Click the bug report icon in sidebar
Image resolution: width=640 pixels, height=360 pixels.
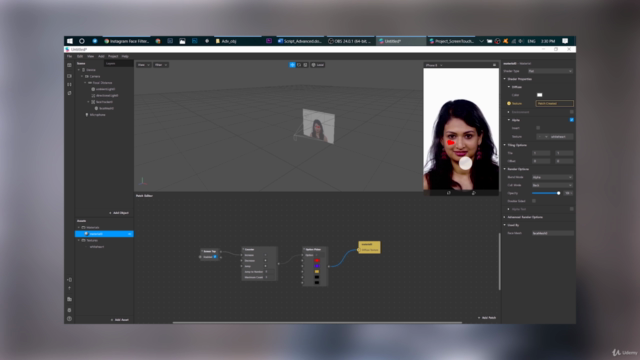[69, 310]
